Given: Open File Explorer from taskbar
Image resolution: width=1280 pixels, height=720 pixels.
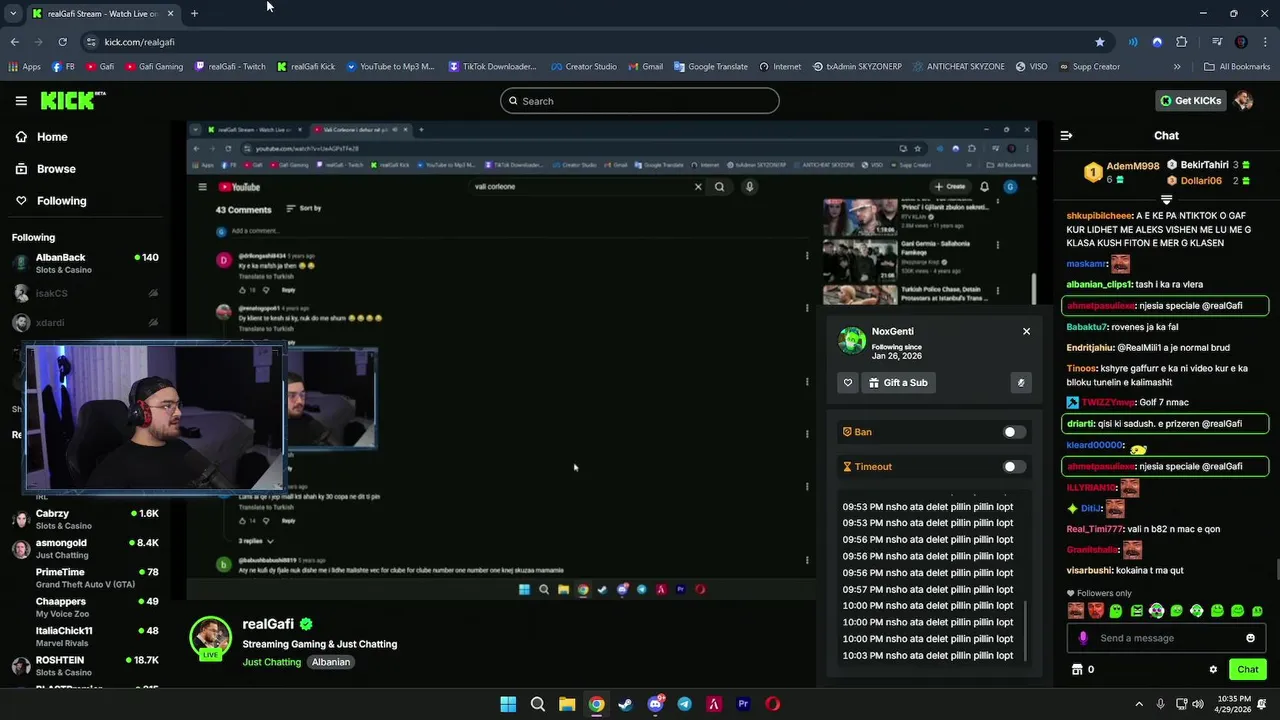Looking at the screenshot, I should click(x=567, y=704).
